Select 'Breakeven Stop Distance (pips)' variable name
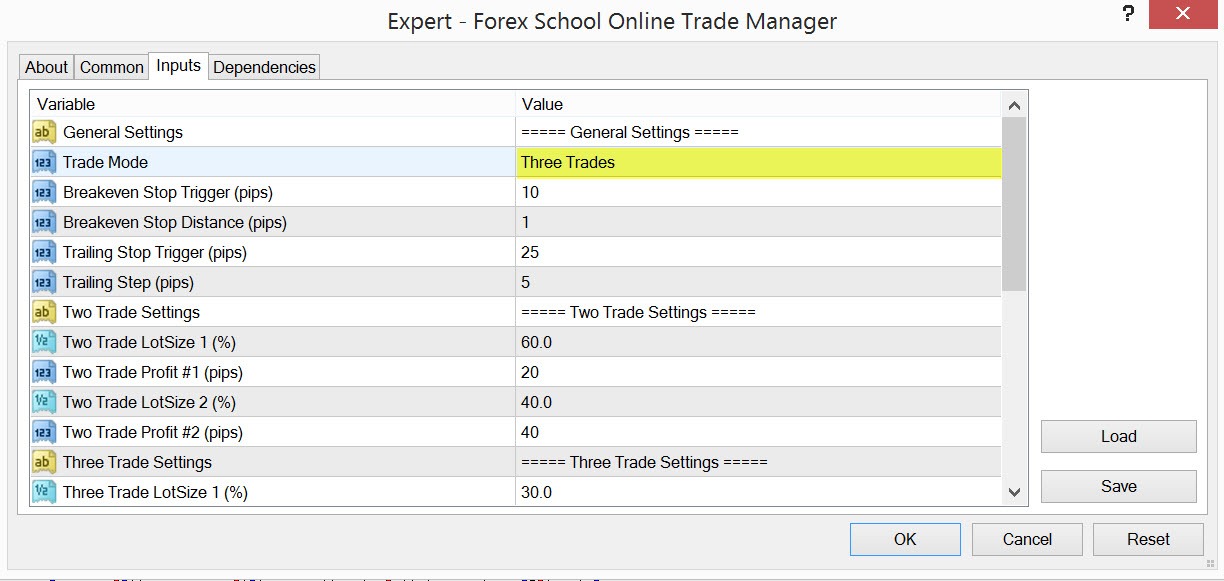 175,222
